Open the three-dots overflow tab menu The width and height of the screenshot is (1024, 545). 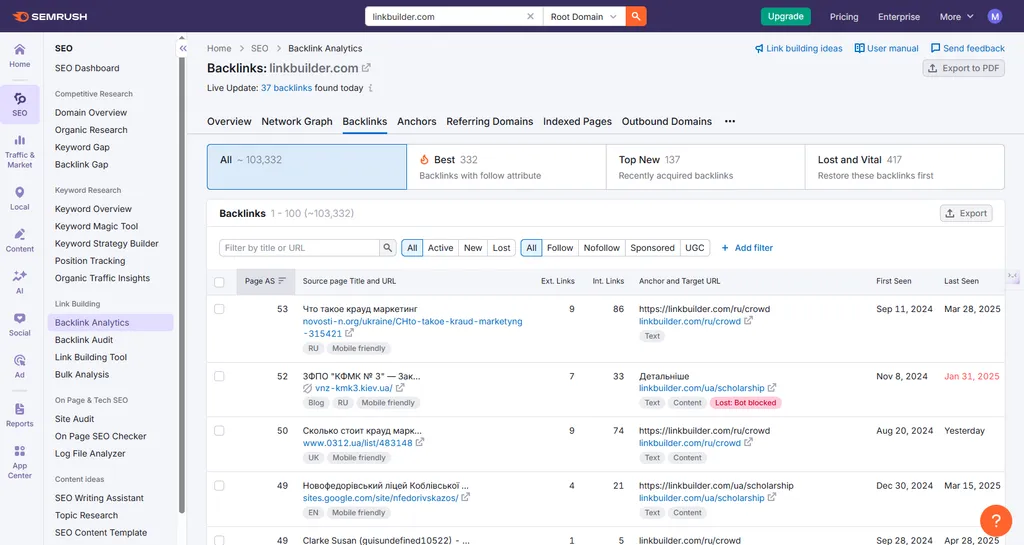coord(730,121)
